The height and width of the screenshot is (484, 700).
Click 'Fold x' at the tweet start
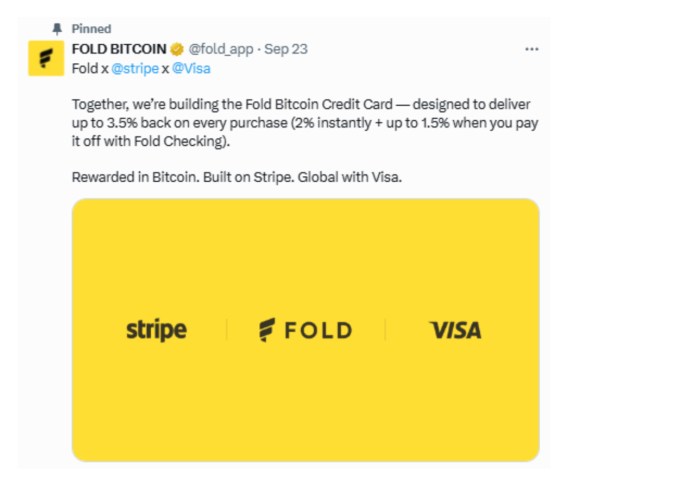(90, 69)
